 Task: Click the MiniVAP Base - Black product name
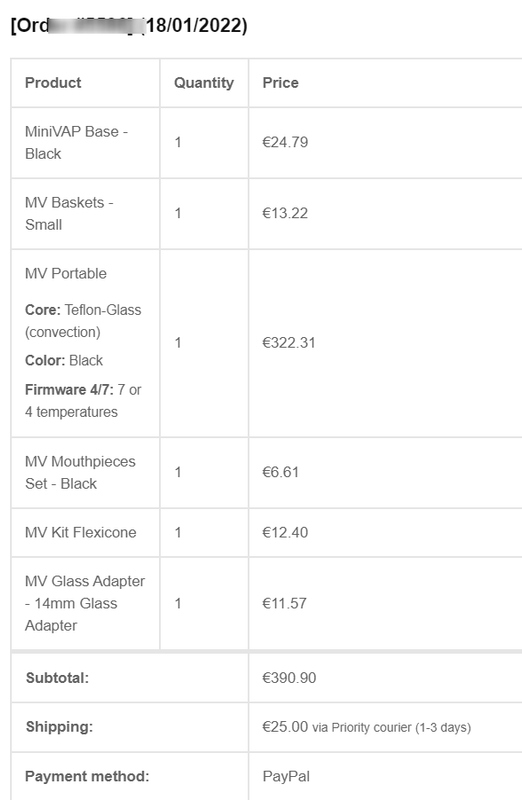coord(76,142)
